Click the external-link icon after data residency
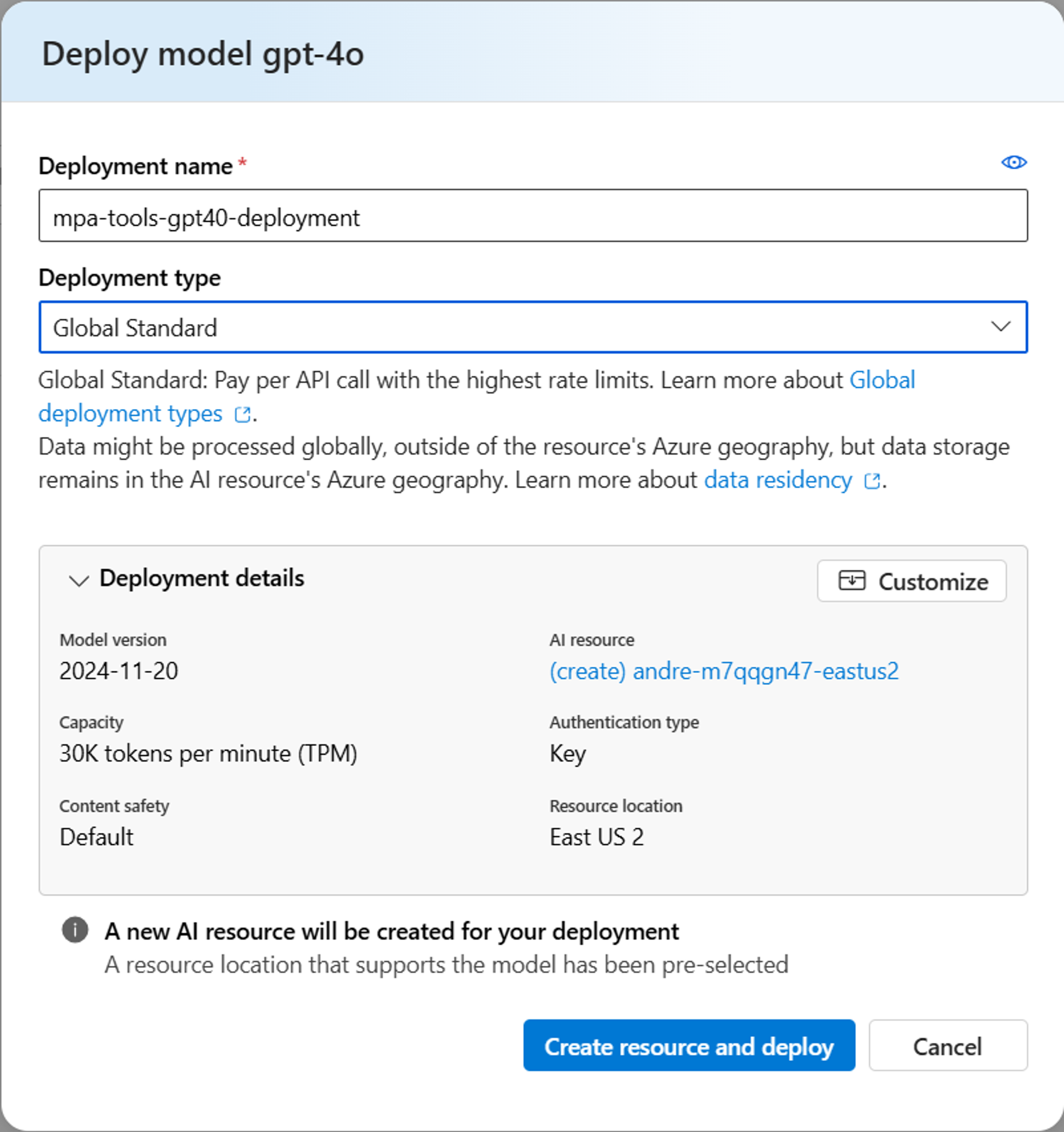This screenshot has height=1132, width=1064. coord(872,481)
